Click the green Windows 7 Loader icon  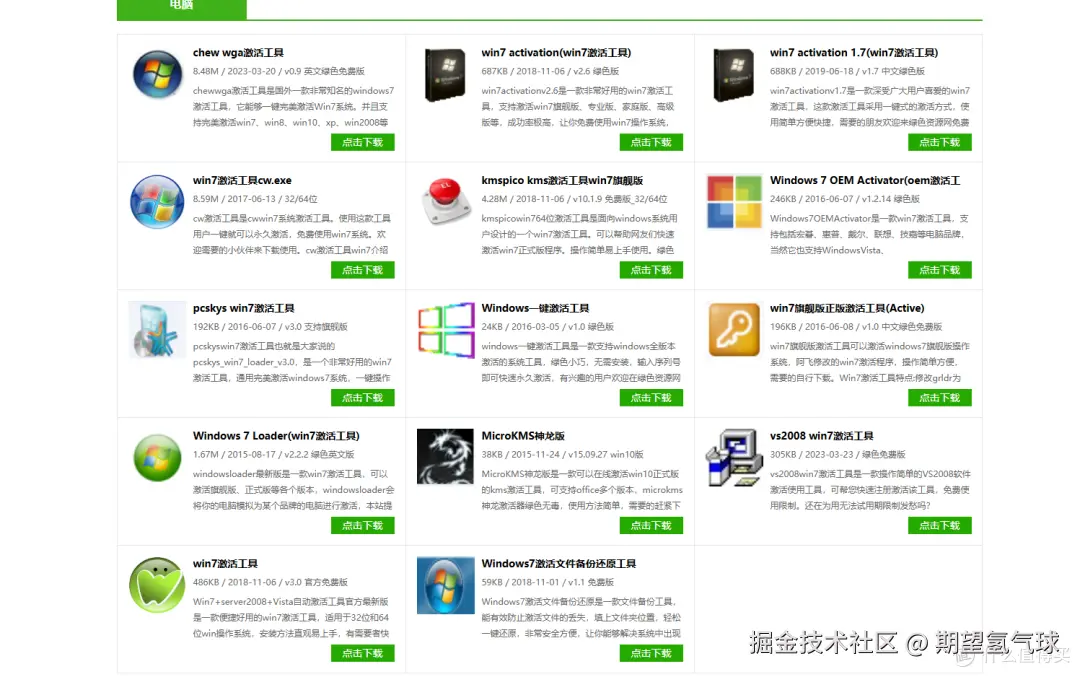coord(157,457)
